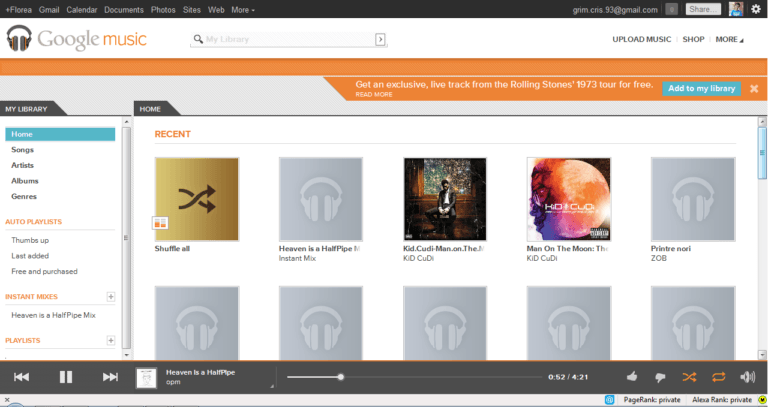Image resolution: width=768 pixels, height=407 pixels.
Task: Open Photos from the Google bar
Action: click(163, 9)
